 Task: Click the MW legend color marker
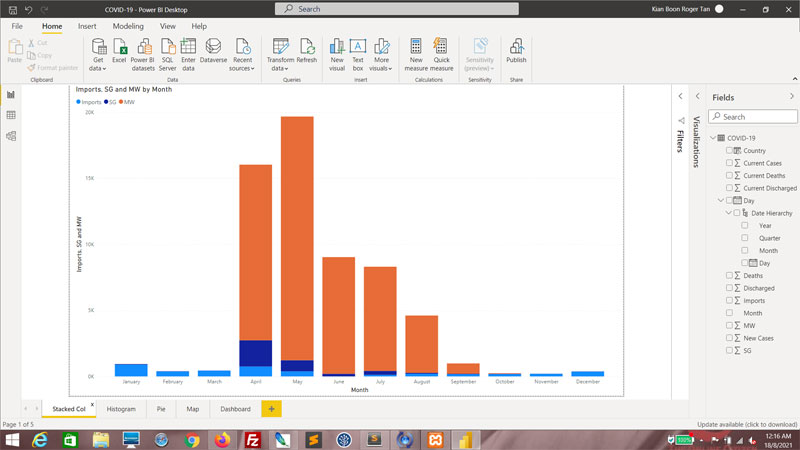click(121, 102)
